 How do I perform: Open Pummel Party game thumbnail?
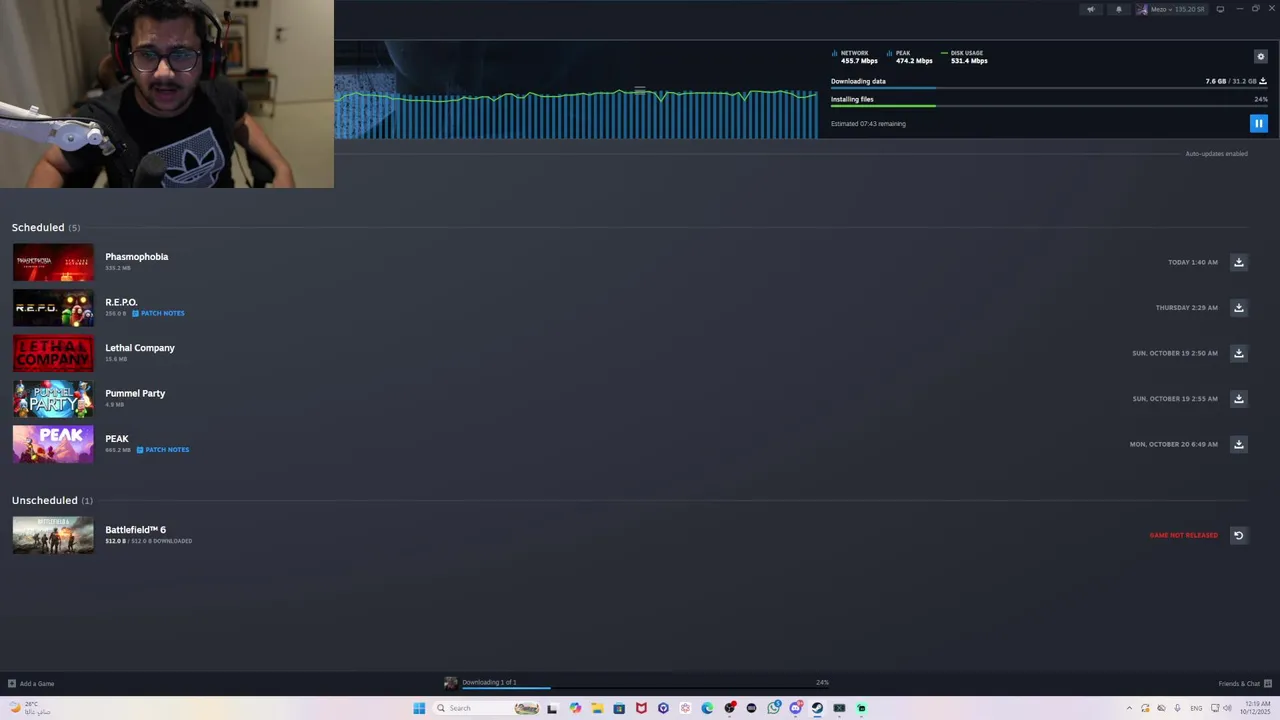(53, 399)
